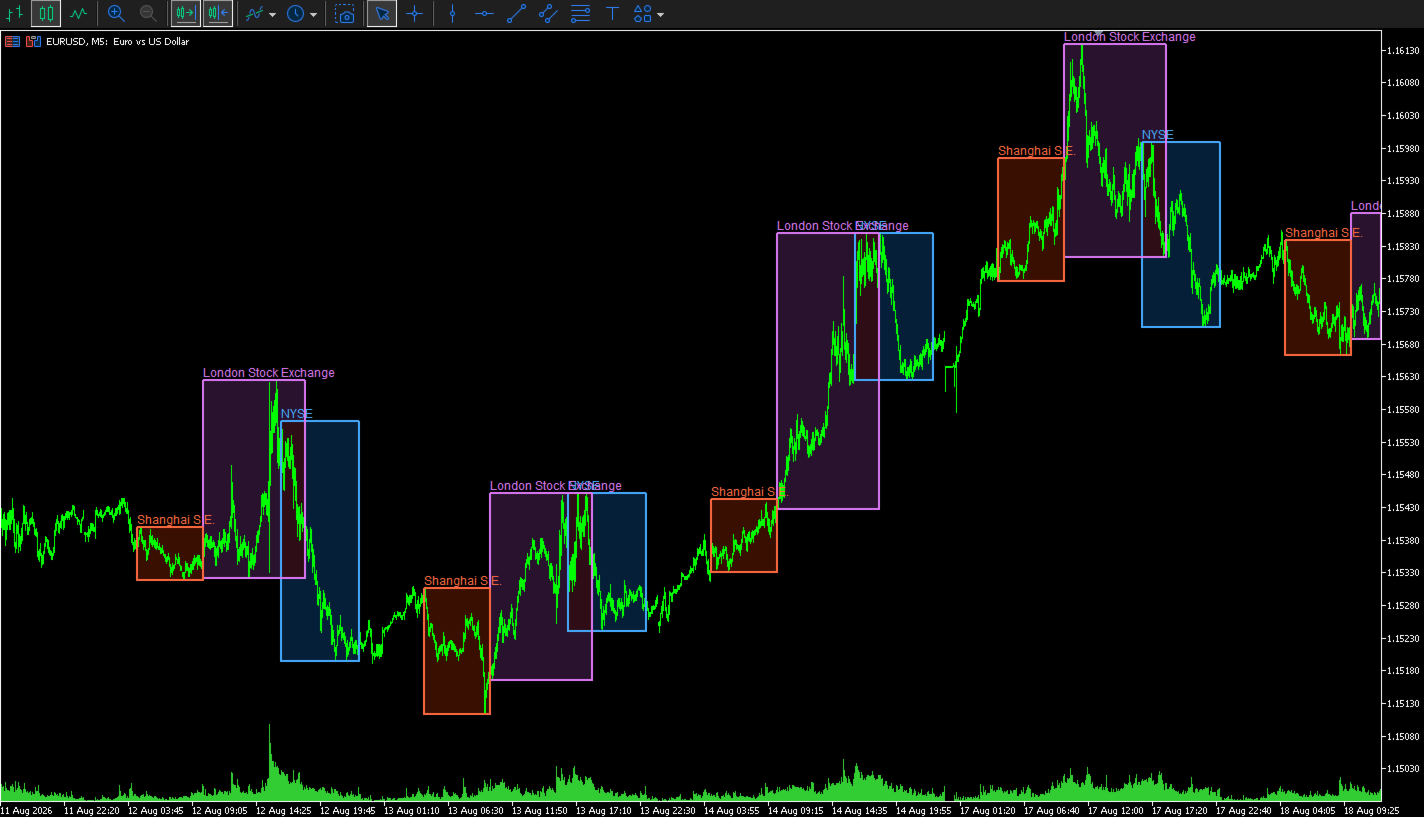Select the Fibonacci retracement tool
1424x817 pixels.
click(580, 14)
